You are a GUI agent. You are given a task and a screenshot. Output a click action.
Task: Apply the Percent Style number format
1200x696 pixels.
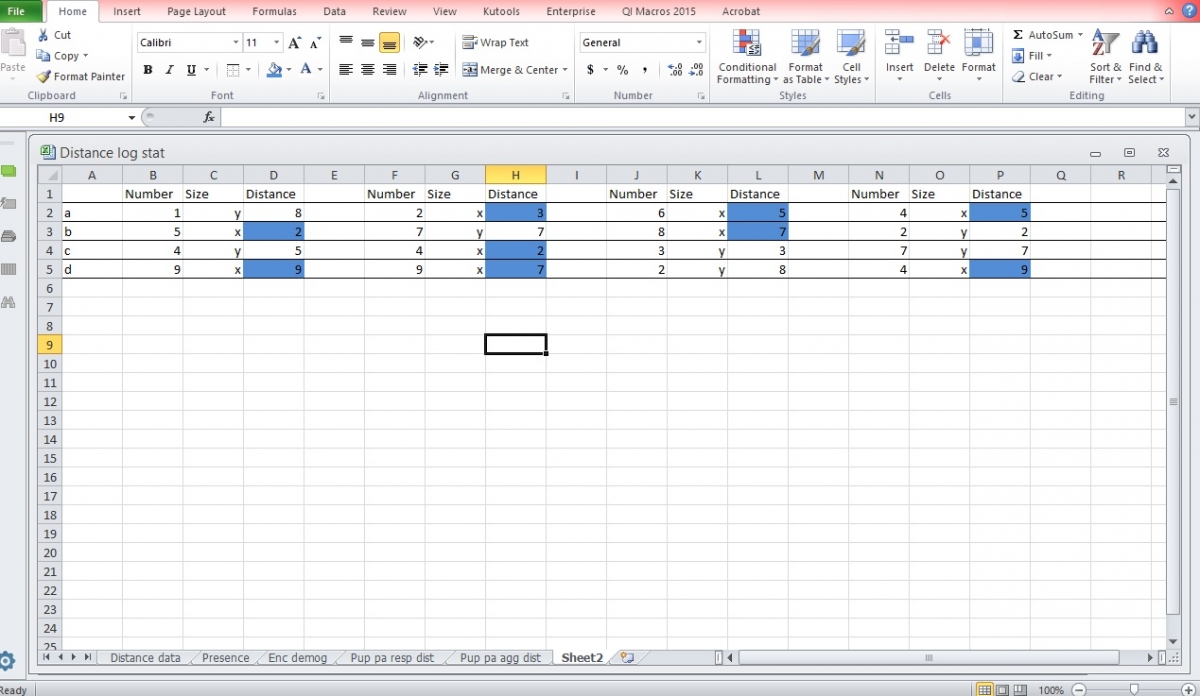coord(620,71)
